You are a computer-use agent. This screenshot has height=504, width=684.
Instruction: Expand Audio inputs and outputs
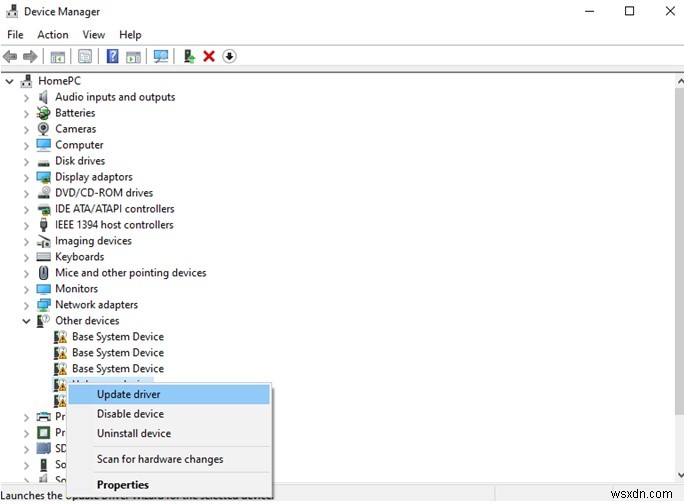[x=26, y=98]
